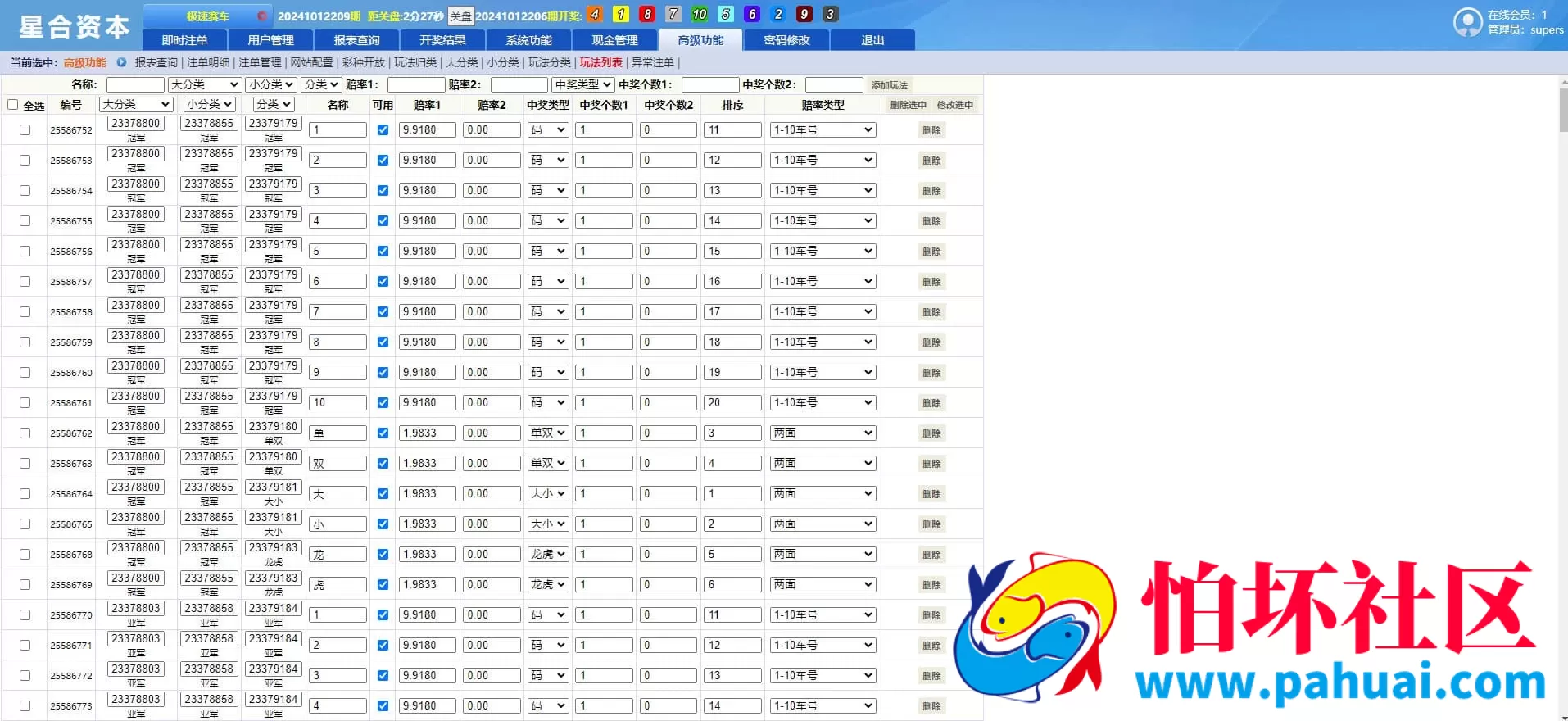1568x721 pixels.
Task: Open the 玩法归类 submenu link
Action: tap(415, 62)
